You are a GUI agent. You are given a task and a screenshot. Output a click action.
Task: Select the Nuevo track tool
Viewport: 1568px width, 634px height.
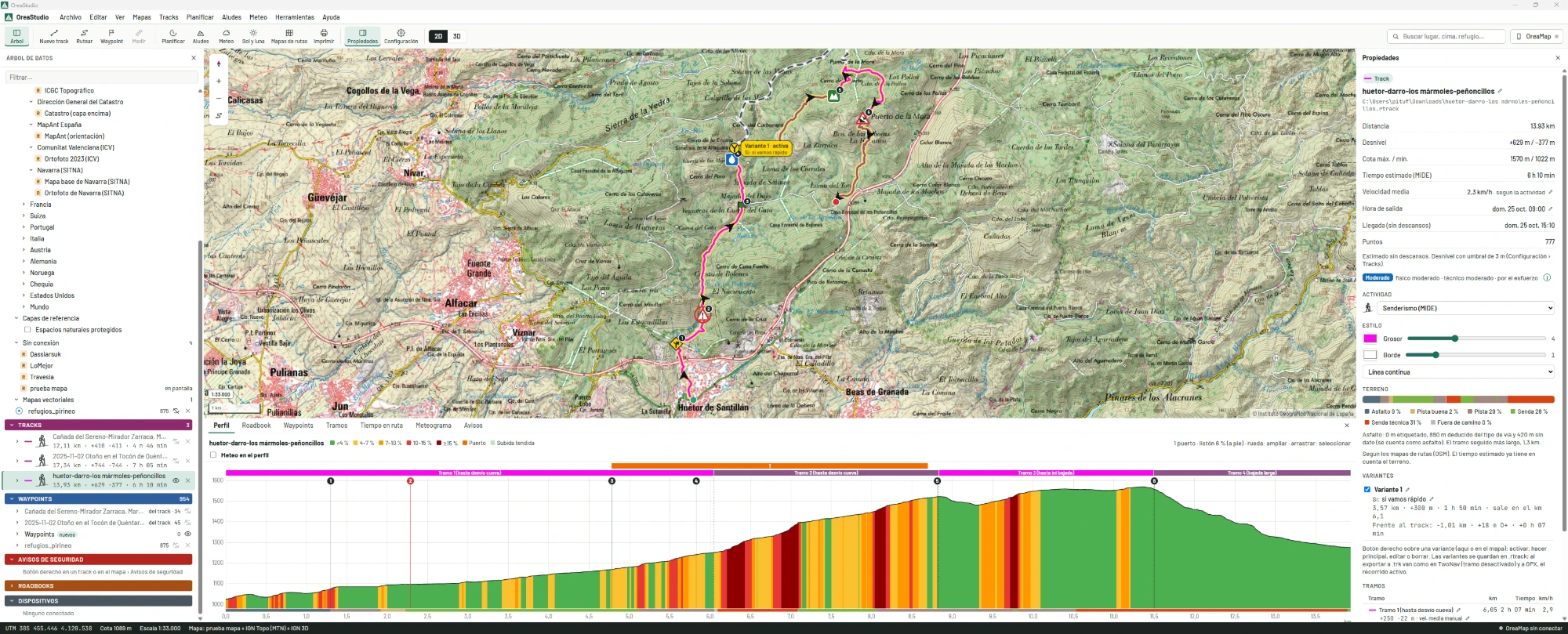pos(54,36)
